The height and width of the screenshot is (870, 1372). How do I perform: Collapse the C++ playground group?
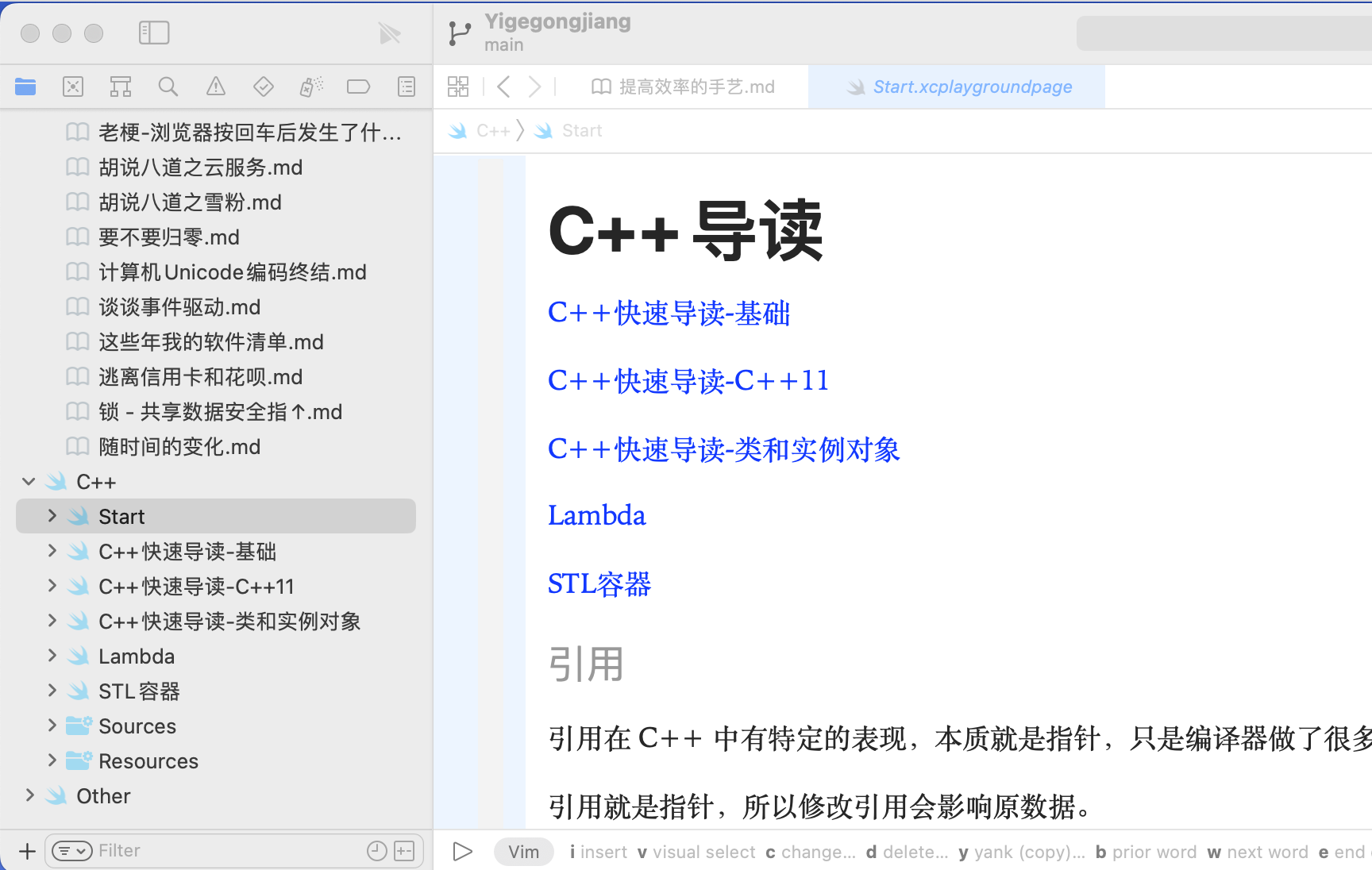(x=29, y=481)
